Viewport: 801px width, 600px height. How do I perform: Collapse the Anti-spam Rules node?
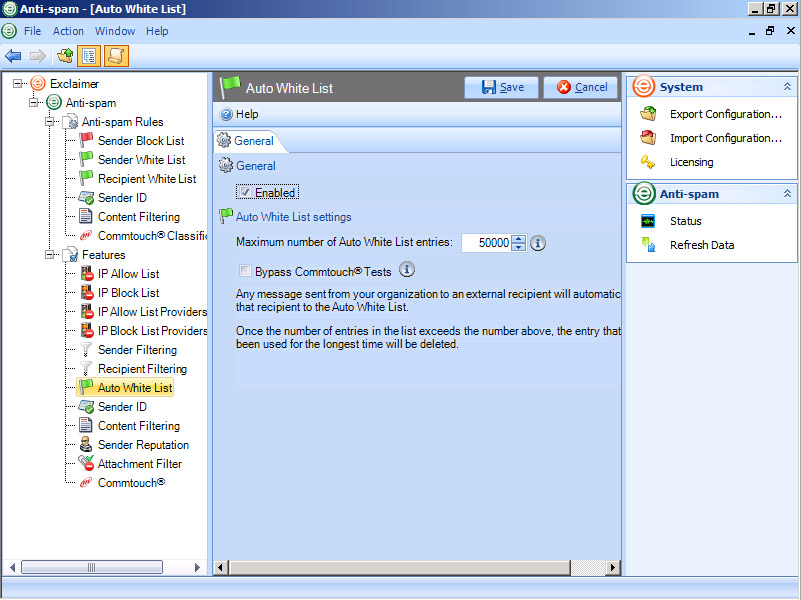[50, 122]
